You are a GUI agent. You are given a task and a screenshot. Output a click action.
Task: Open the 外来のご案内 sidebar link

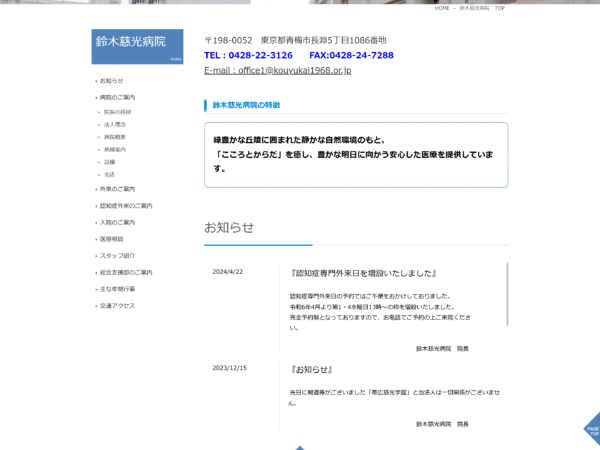coord(117,189)
